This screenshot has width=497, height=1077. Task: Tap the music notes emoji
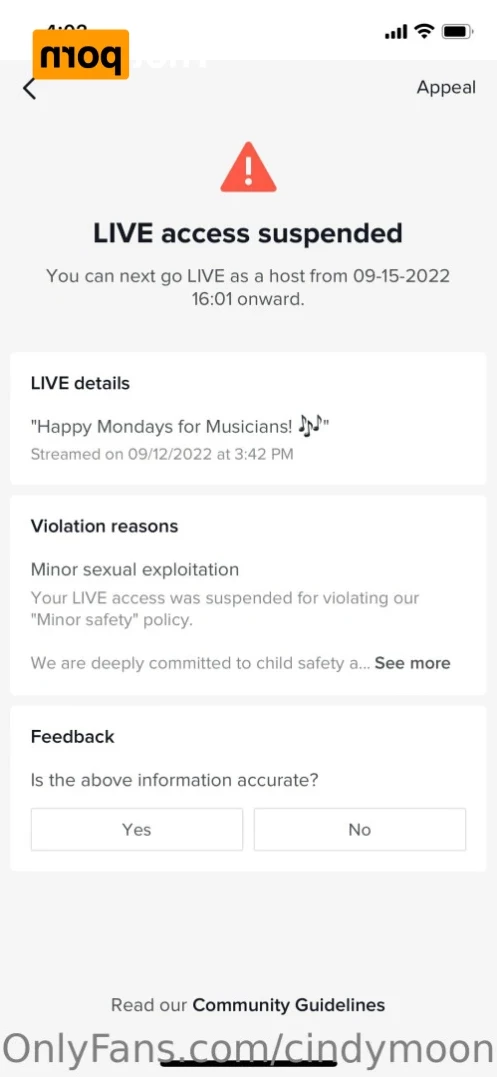(311, 426)
